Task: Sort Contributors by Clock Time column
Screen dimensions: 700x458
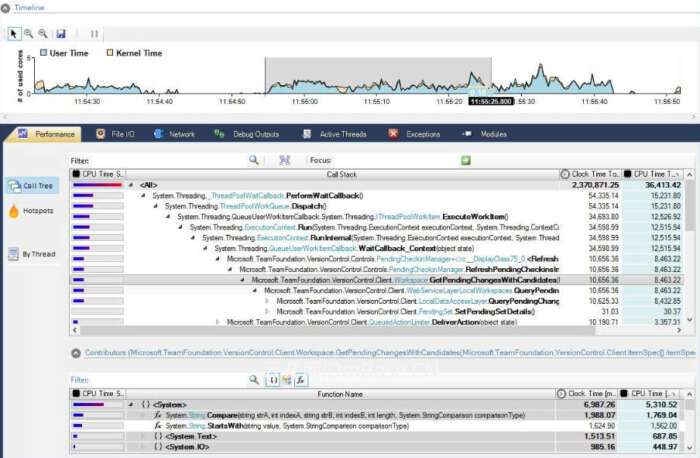Action: click(x=586, y=394)
